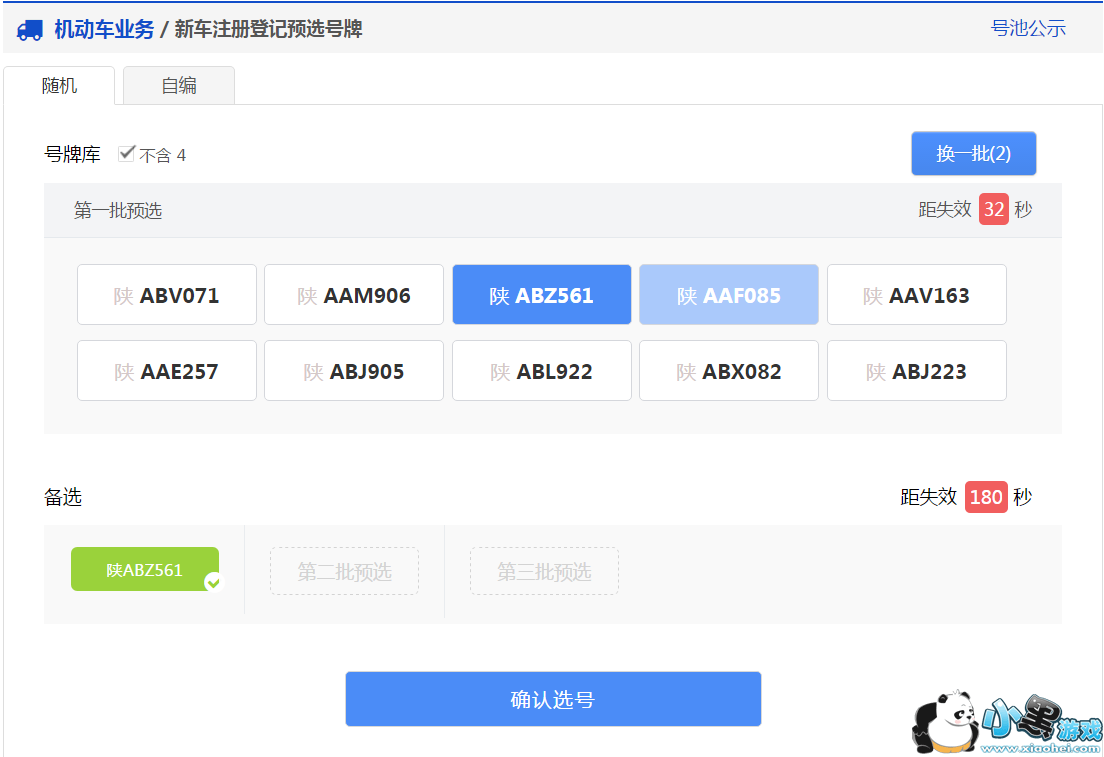Click the checkmark badge on green plate
This screenshot has height=757, width=1104.
pyautogui.click(x=213, y=582)
